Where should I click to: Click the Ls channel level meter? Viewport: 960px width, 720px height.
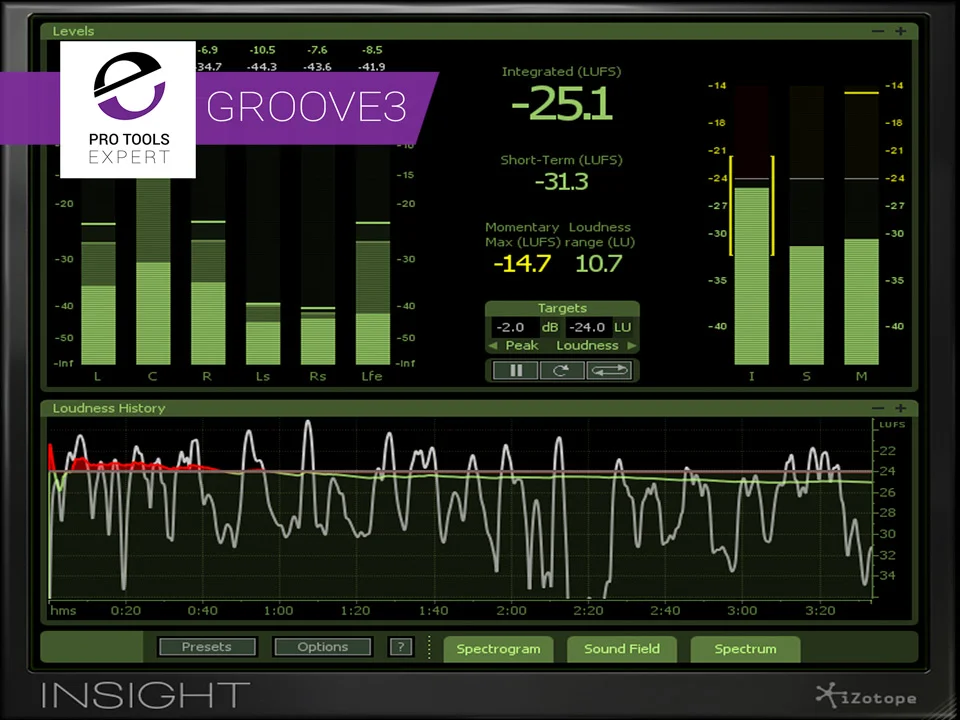(x=263, y=257)
